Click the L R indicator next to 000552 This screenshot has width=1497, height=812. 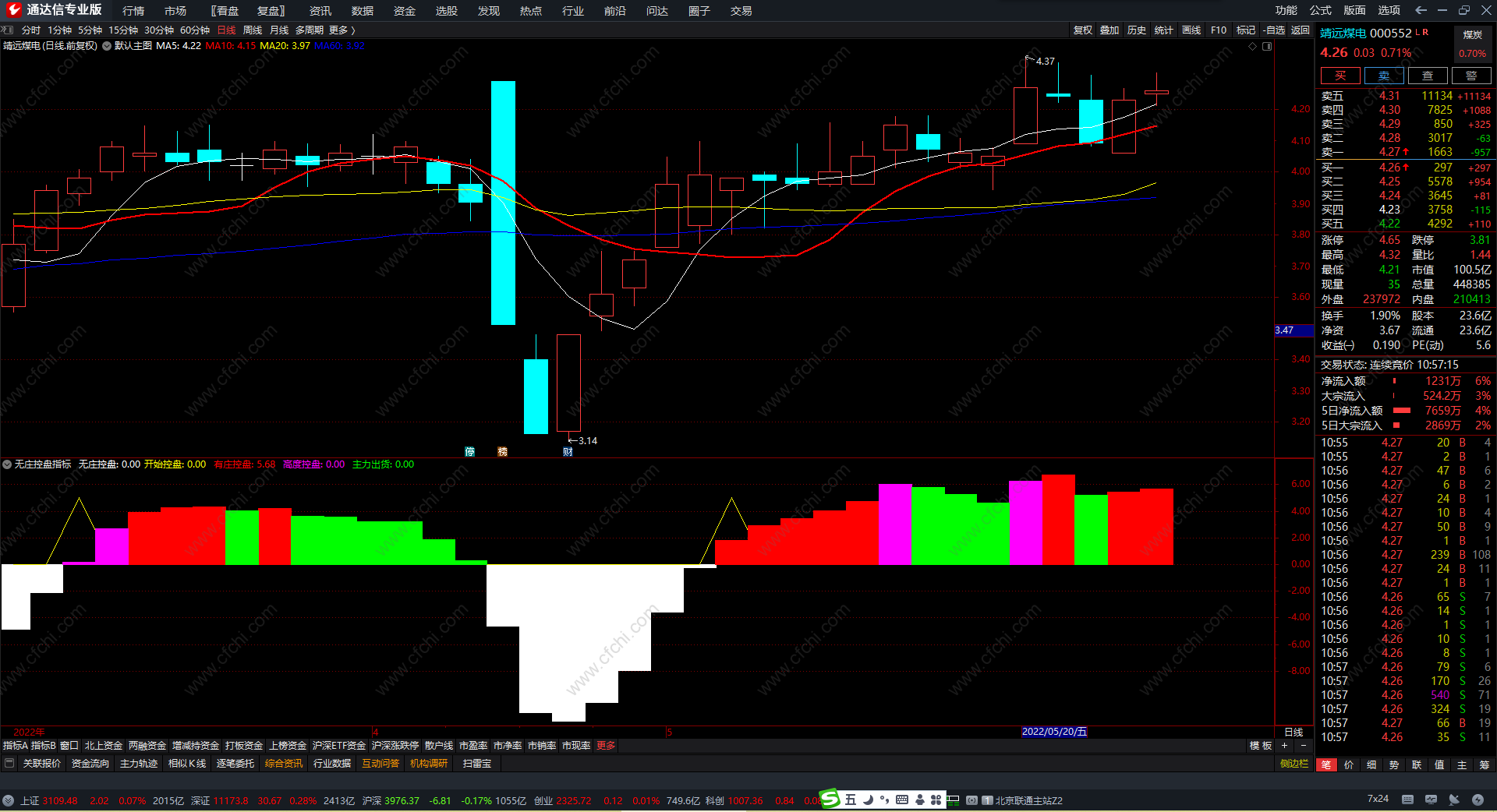(x=1422, y=32)
